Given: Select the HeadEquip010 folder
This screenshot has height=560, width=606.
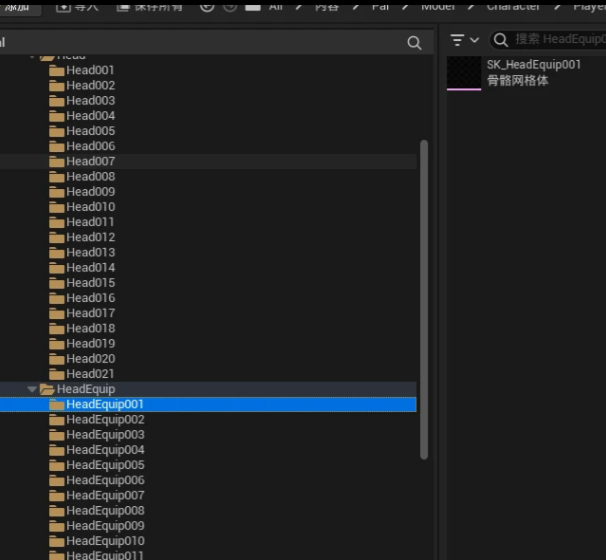Looking at the screenshot, I should 105,541.
